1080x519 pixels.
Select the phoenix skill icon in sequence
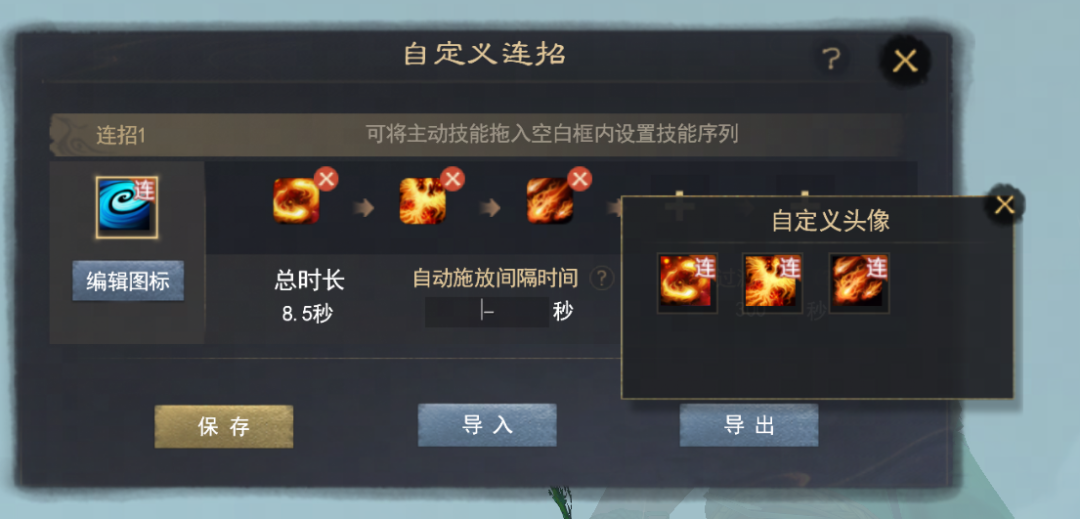(423, 201)
